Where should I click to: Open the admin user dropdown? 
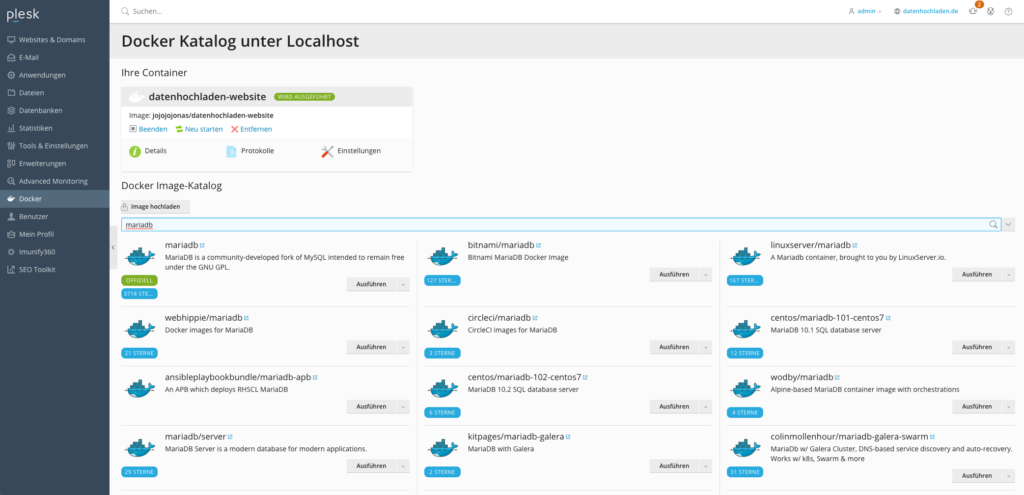865,11
